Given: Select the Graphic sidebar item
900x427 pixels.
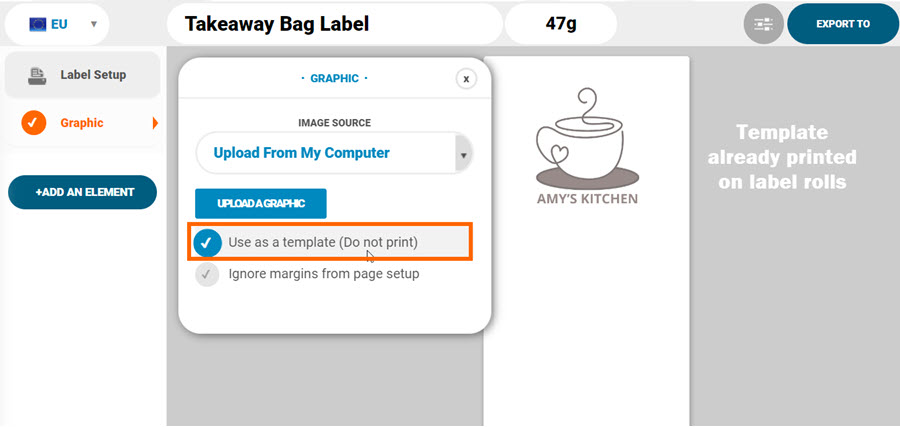Looking at the screenshot, I should click(82, 123).
